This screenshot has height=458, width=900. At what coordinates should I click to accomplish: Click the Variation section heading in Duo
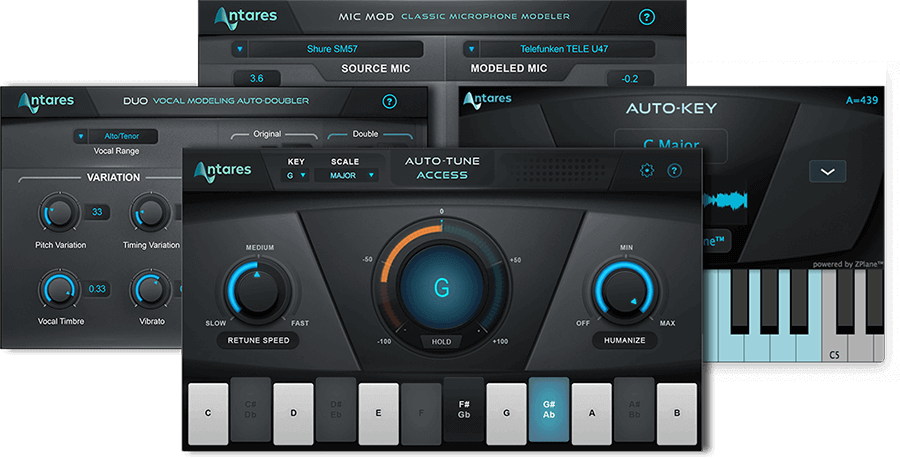click(x=113, y=177)
